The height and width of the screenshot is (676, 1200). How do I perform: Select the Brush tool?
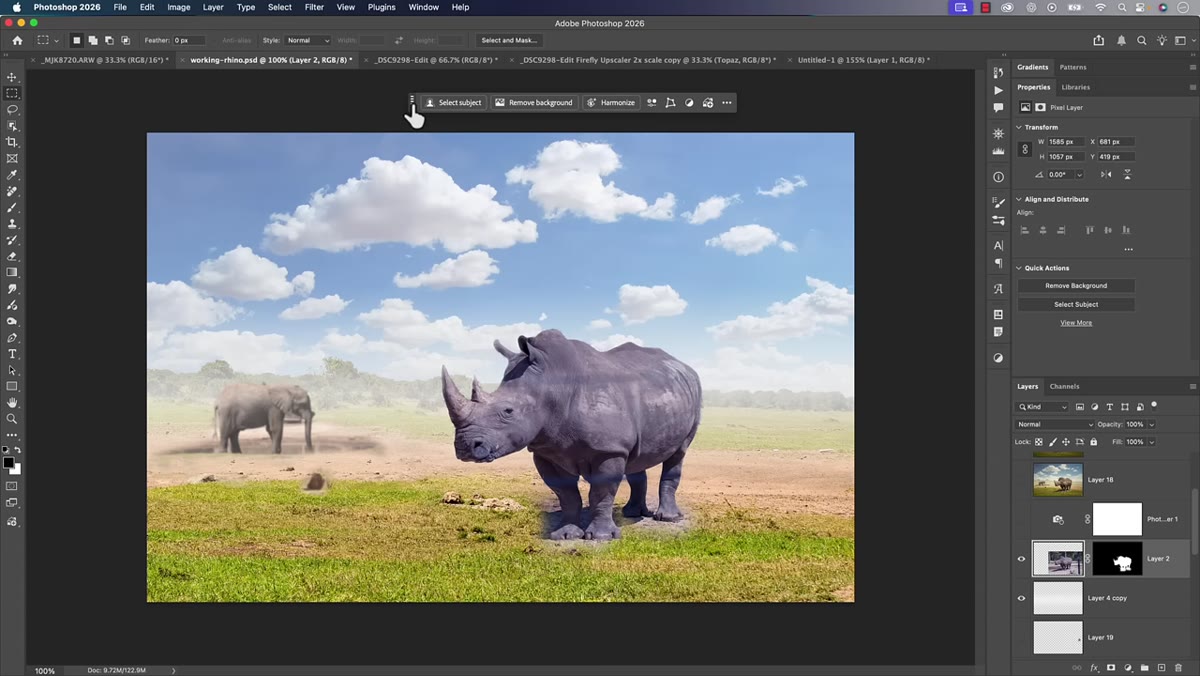point(12,207)
